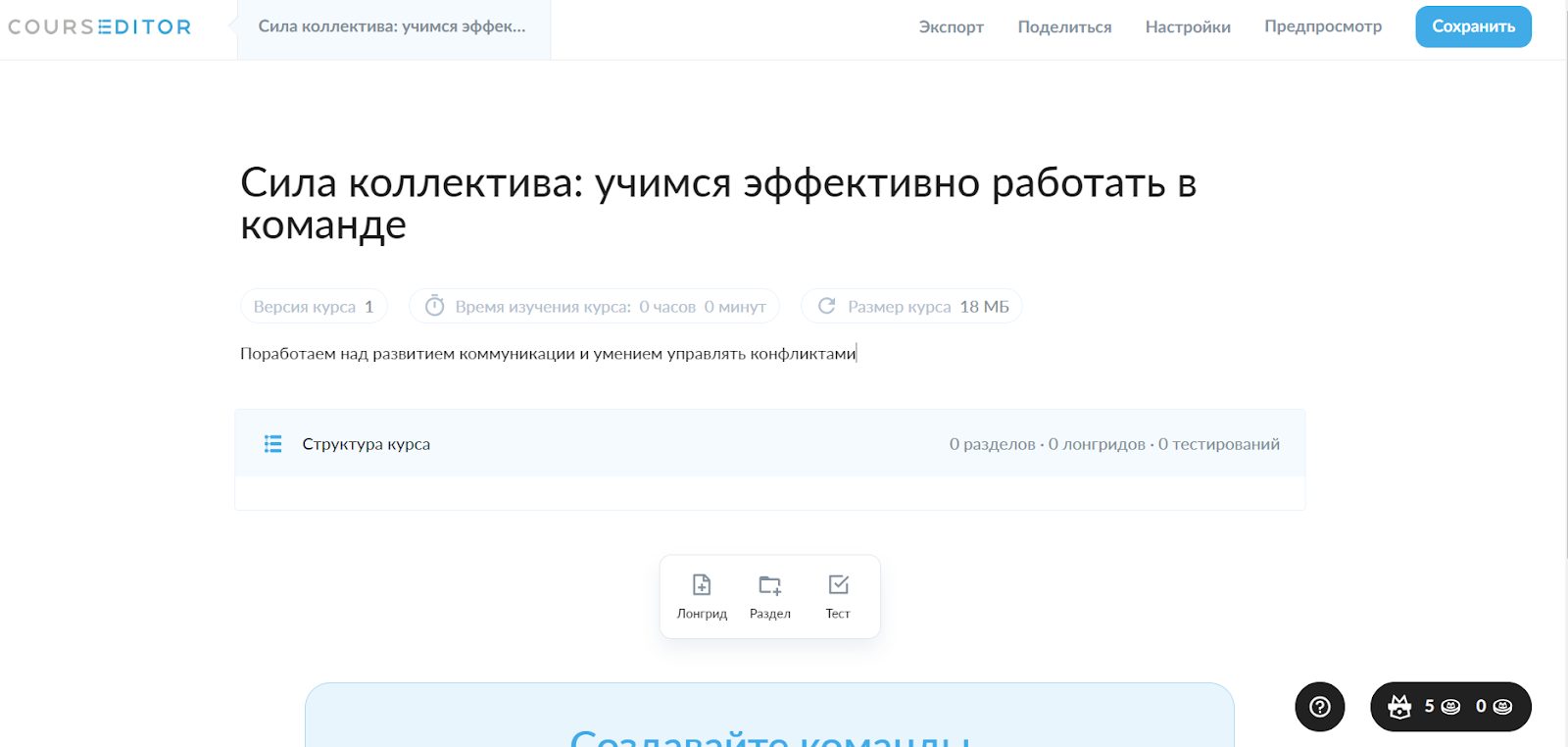Open course Настройки
1568x747 pixels.
click(1188, 27)
